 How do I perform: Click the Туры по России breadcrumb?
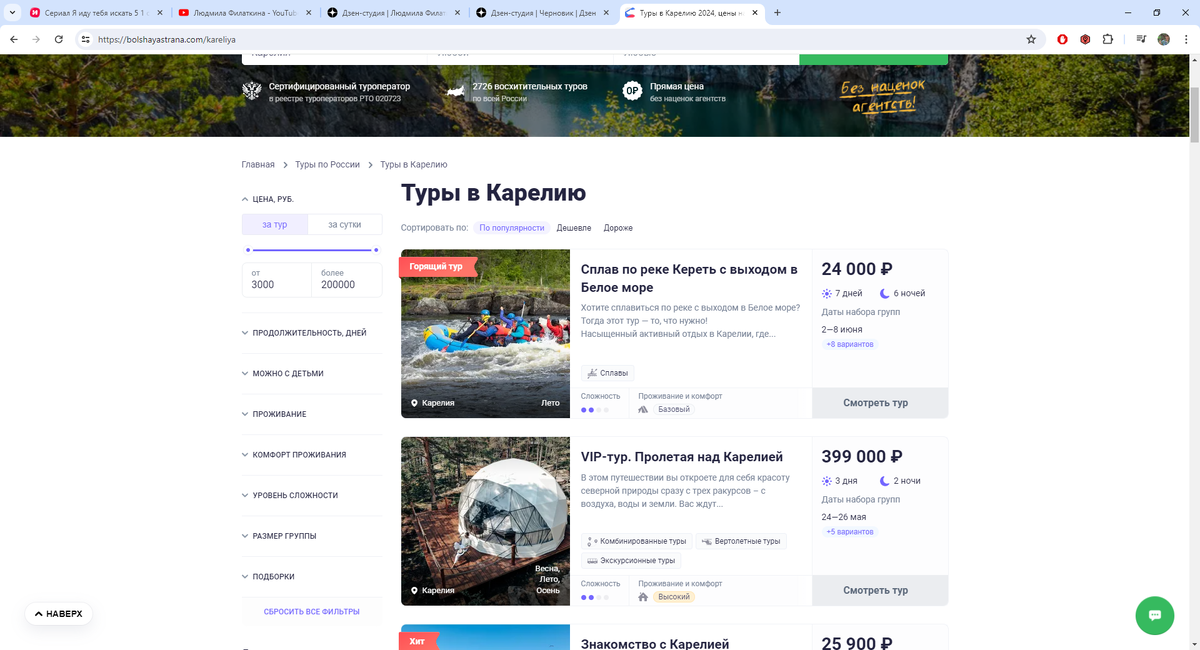[327, 164]
